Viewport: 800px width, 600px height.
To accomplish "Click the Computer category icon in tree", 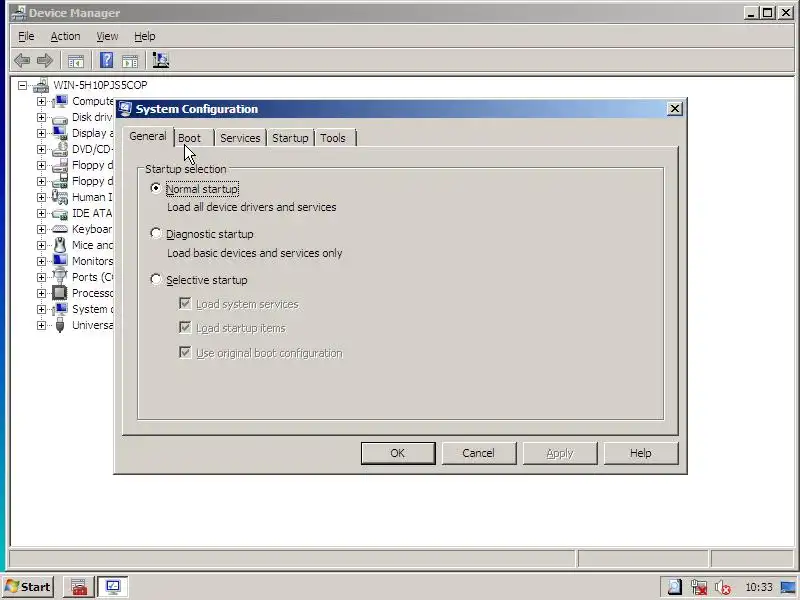I will click(x=60, y=101).
